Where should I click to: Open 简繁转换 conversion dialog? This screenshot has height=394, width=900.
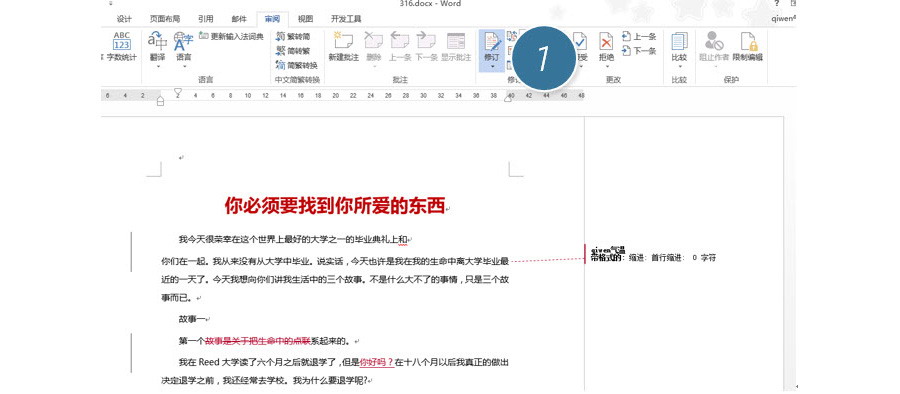point(296,65)
